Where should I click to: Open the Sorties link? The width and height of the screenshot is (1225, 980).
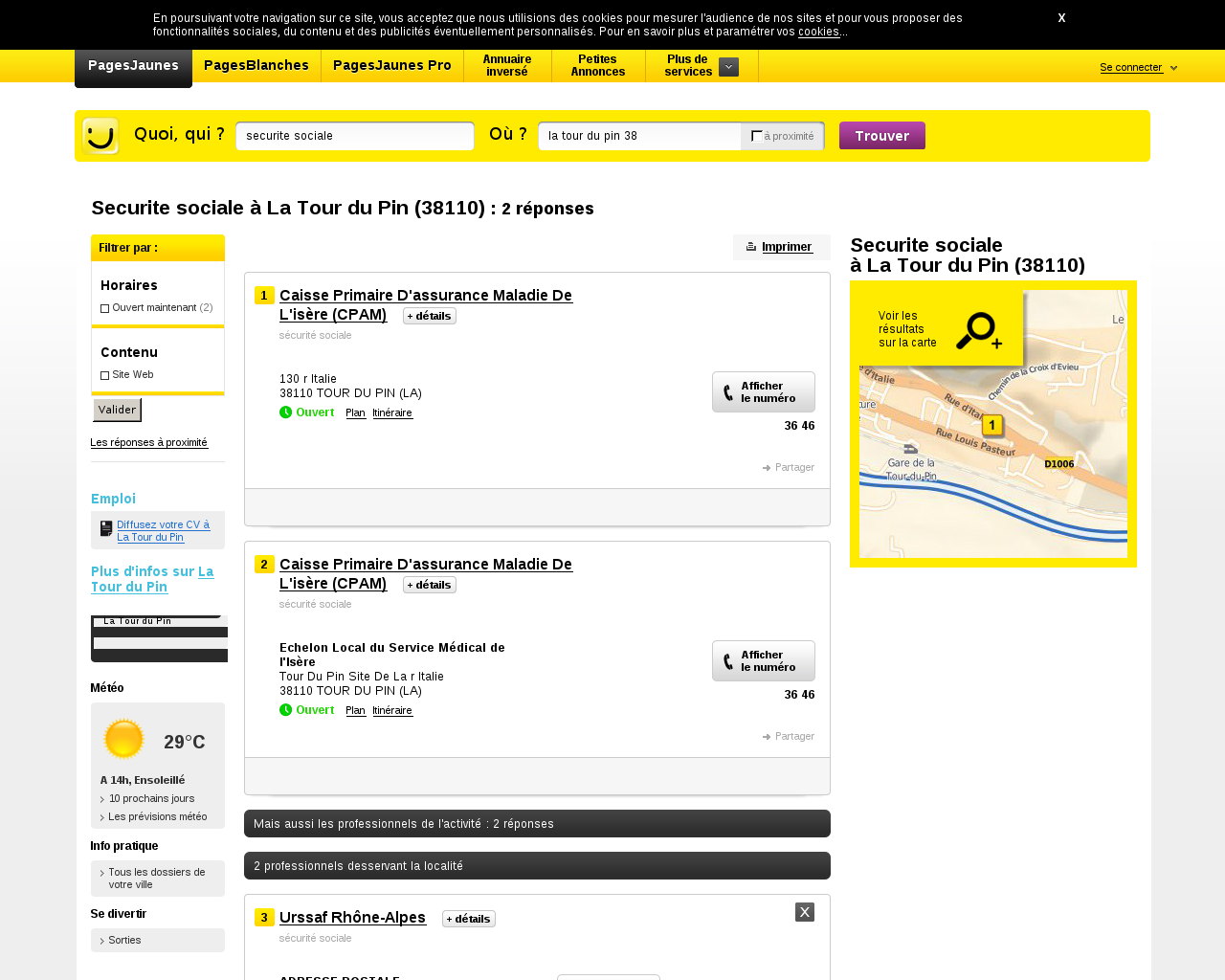pos(124,941)
